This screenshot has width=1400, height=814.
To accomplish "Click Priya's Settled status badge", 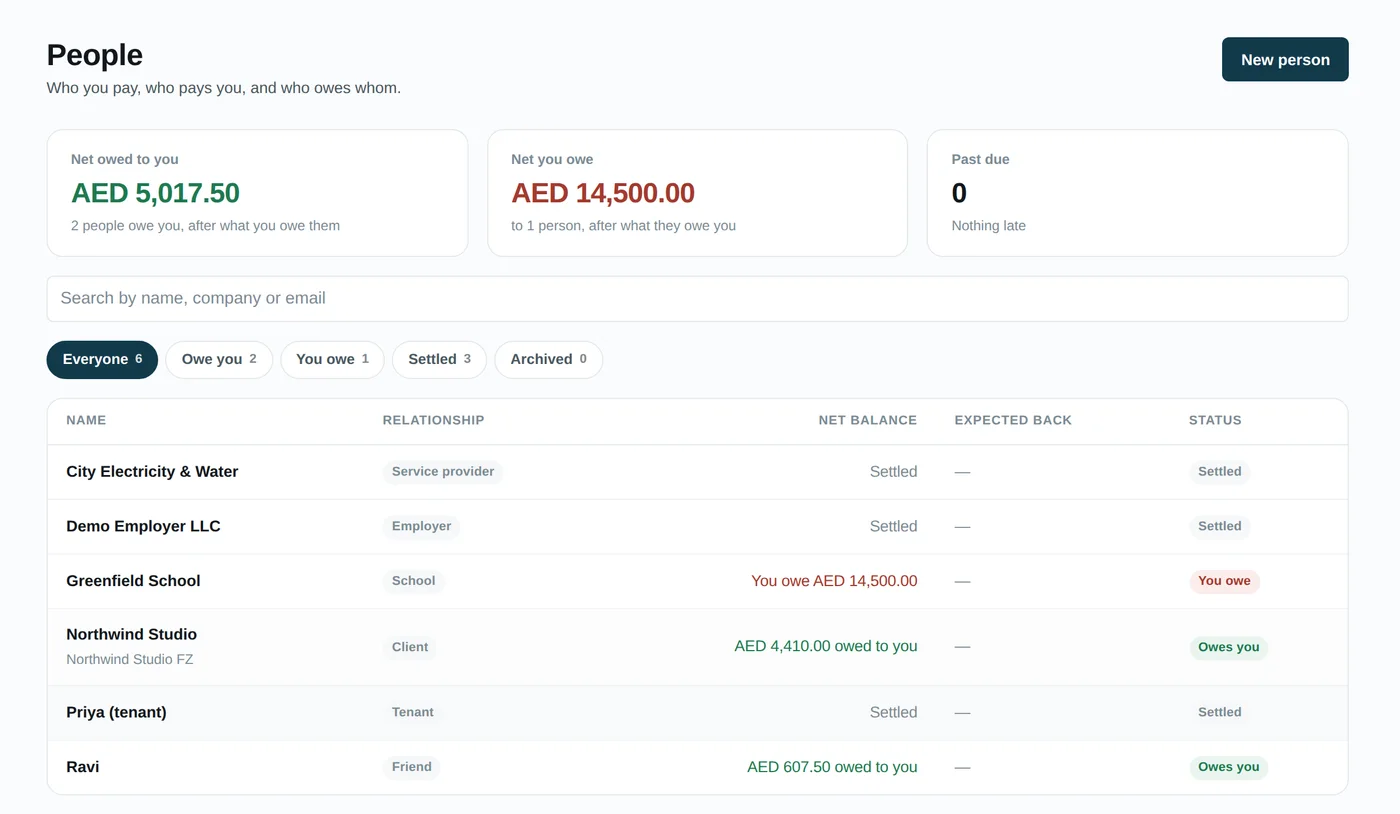I will [x=1220, y=712].
